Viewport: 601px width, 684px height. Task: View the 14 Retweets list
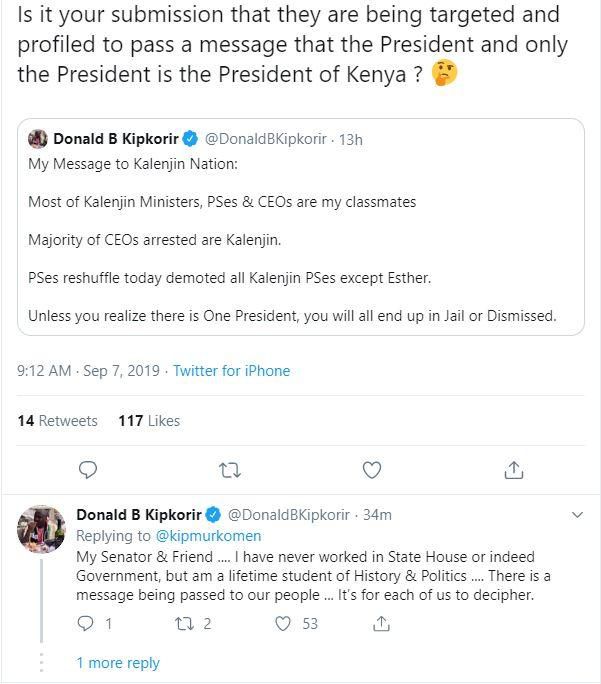click(x=57, y=421)
